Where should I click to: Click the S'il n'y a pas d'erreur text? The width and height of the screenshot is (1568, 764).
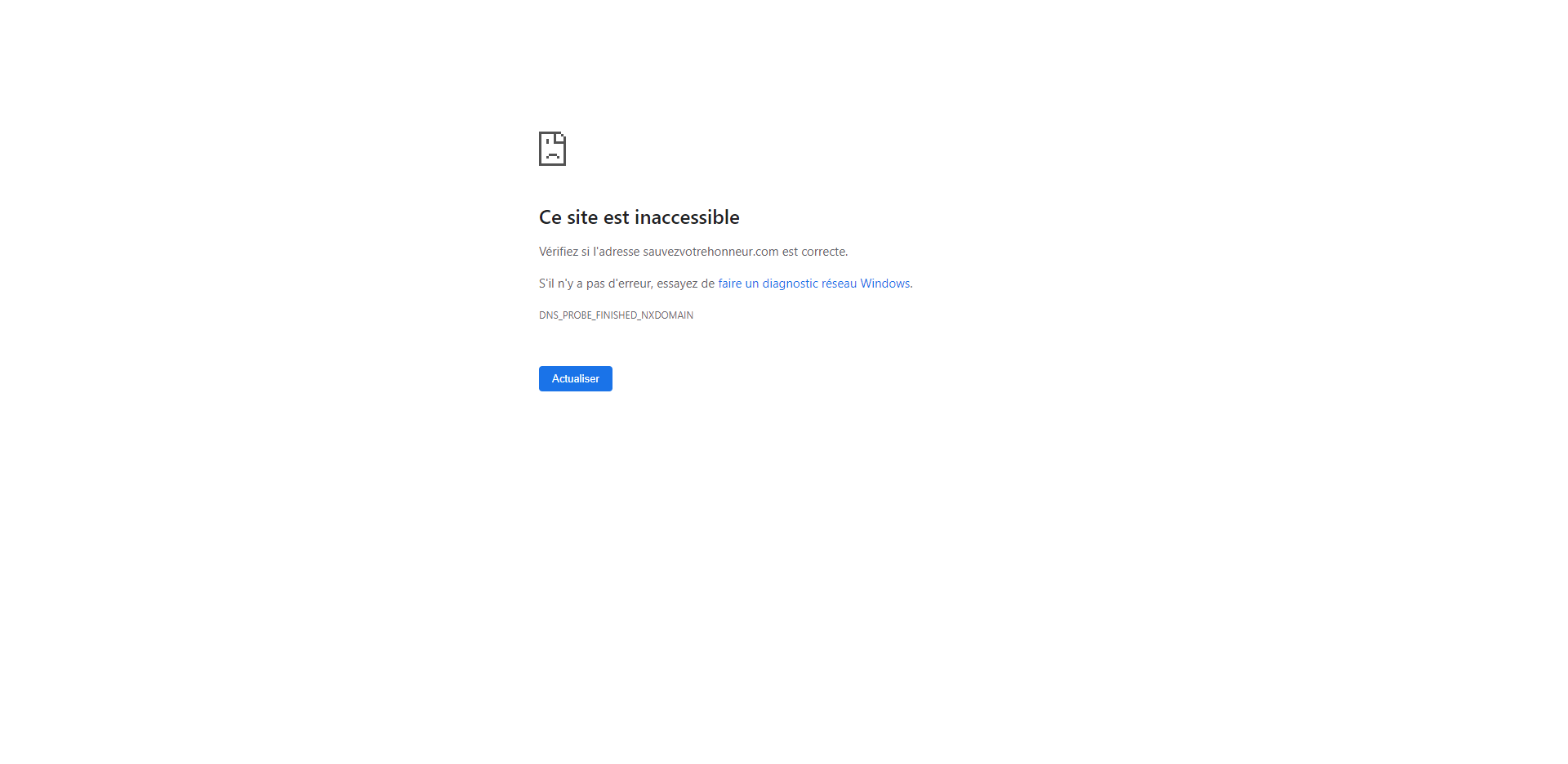pyautogui.click(x=596, y=284)
